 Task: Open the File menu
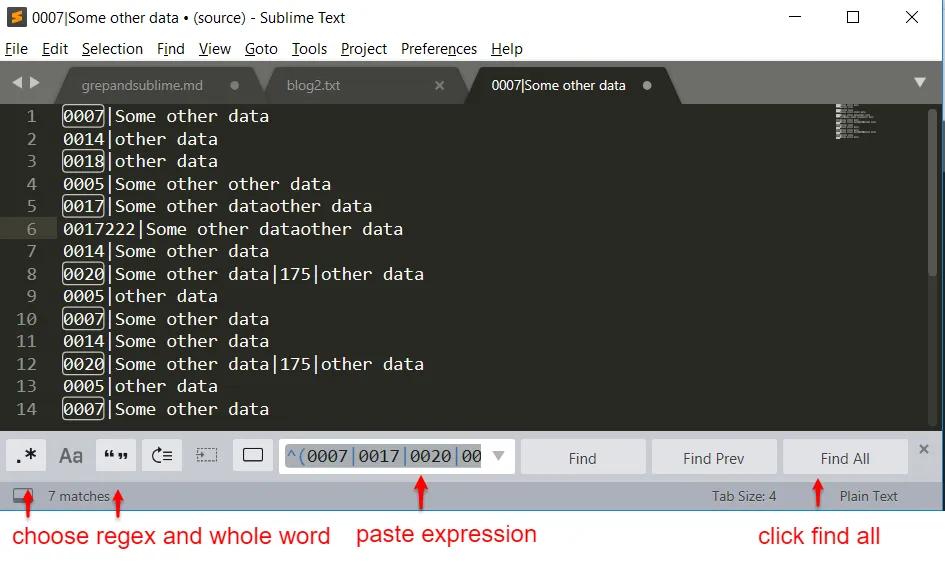(x=16, y=49)
